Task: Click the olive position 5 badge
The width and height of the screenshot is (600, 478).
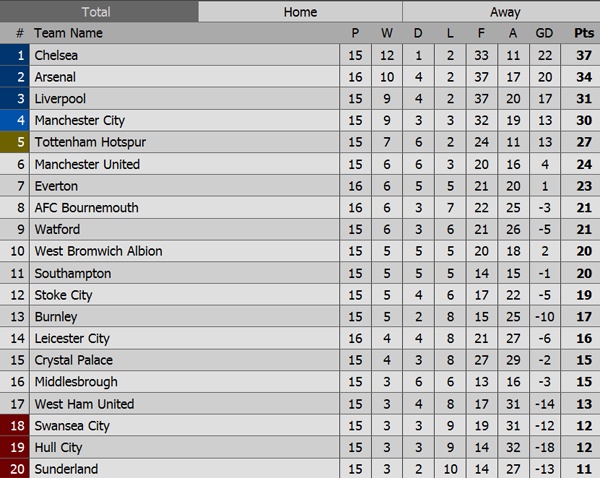Action: click(20, 142)
